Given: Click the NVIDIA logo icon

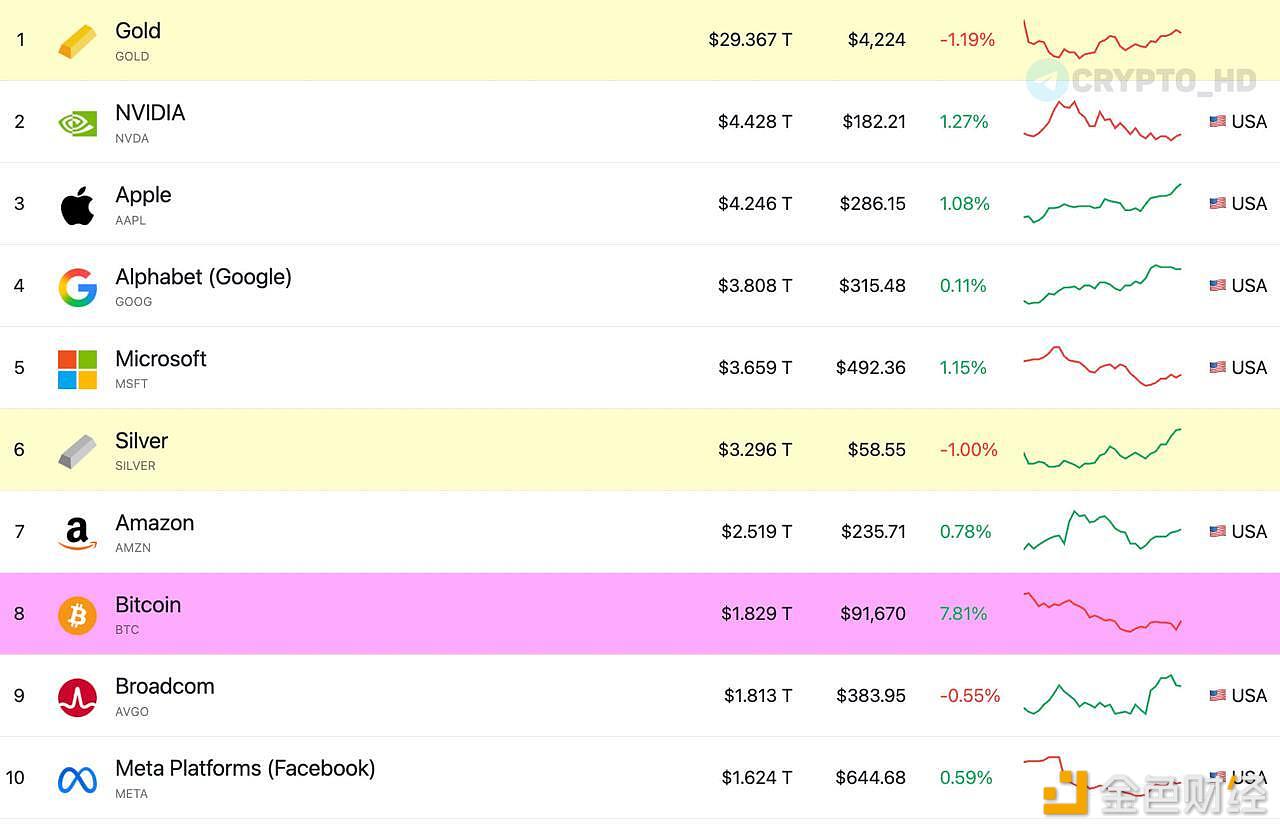Looking at the screenshot, I should (x=77, y=123).
